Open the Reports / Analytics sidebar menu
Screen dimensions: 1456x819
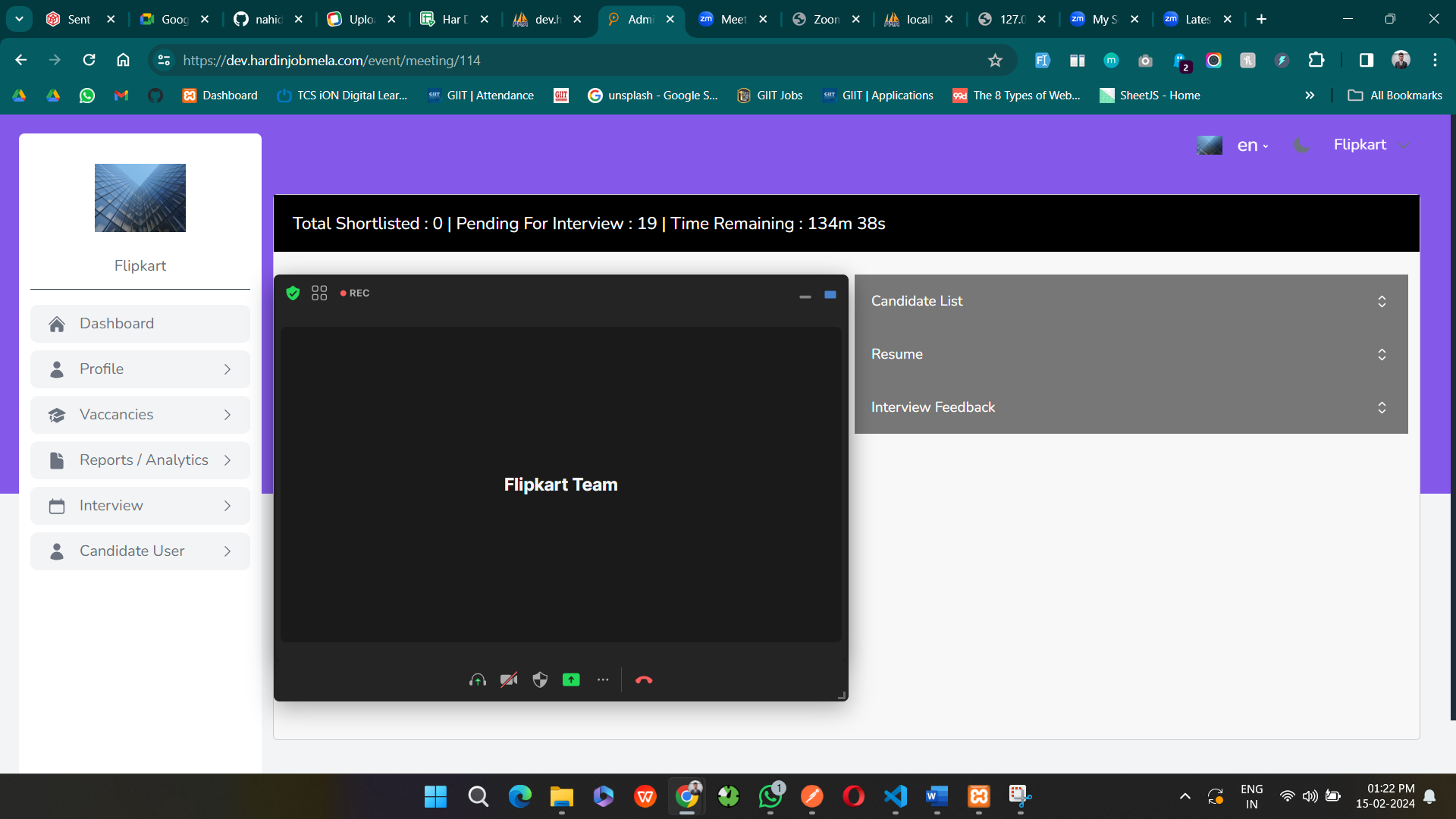click(140, 460)
